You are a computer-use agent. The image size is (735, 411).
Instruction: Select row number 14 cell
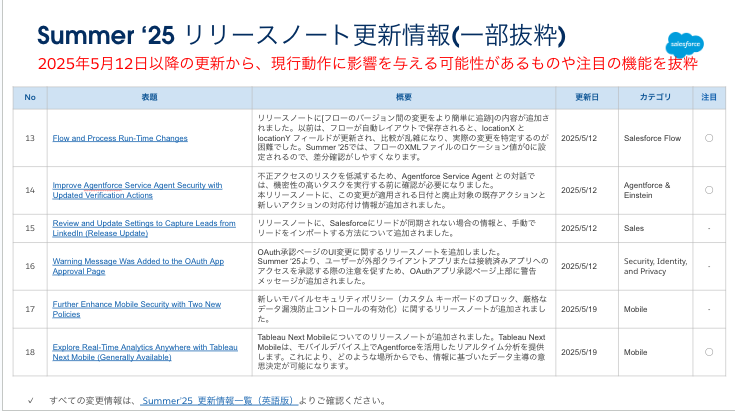[30, 190]
